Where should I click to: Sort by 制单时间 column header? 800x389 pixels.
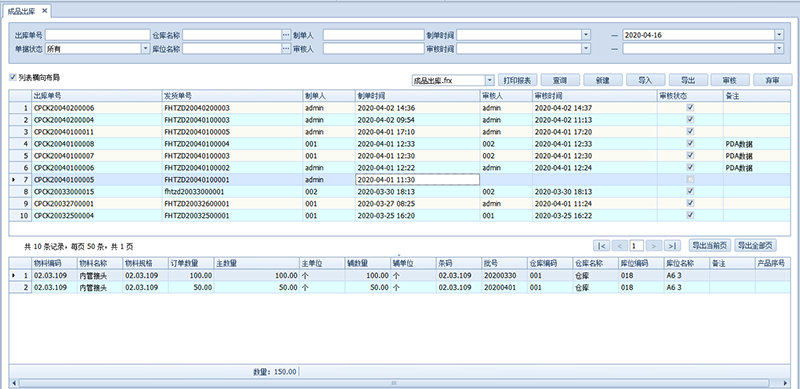417,95
